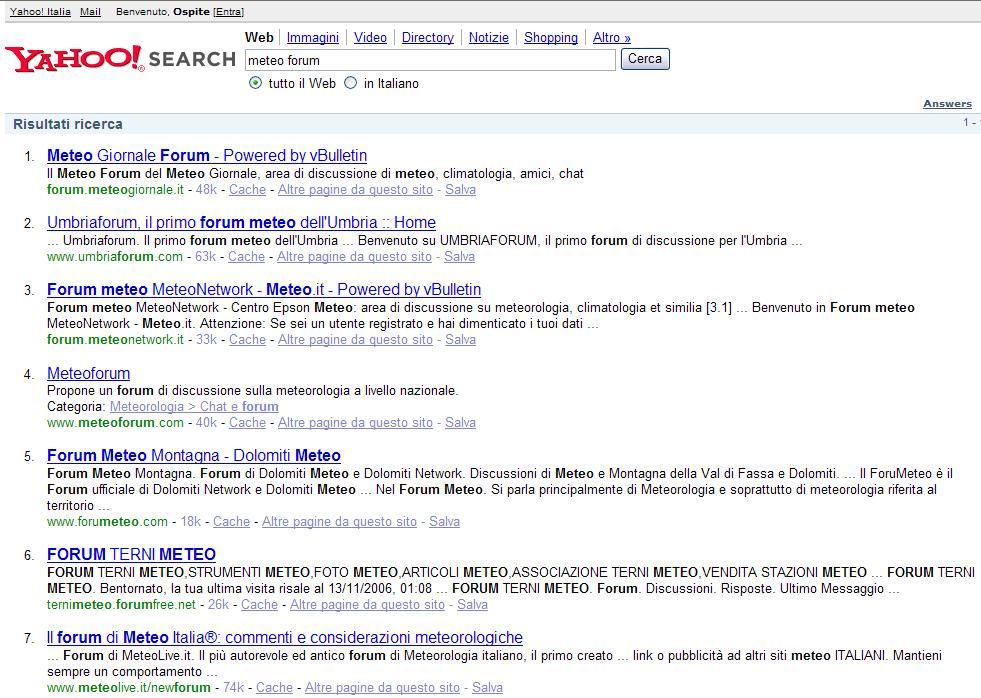Open Cache link for forumeteo.com result
981x698 pixels.
click(231, 522)
